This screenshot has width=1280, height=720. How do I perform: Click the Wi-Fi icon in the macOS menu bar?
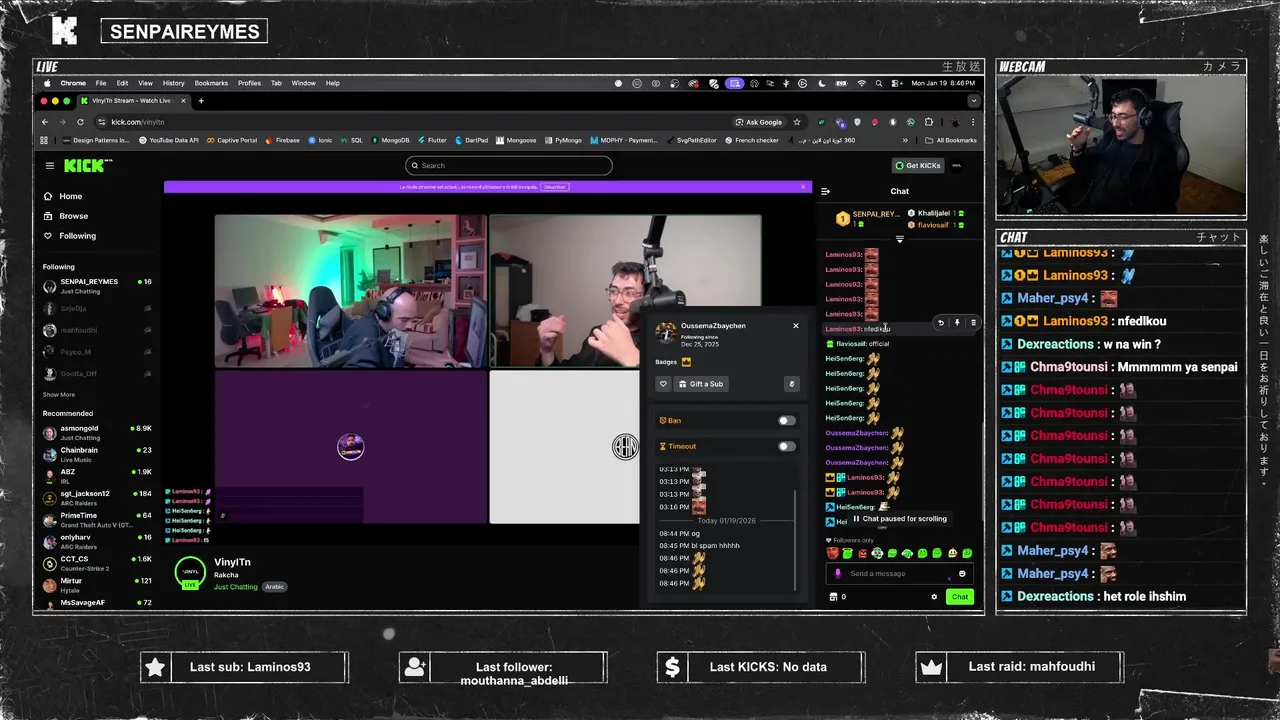click(x=861, y=83)
